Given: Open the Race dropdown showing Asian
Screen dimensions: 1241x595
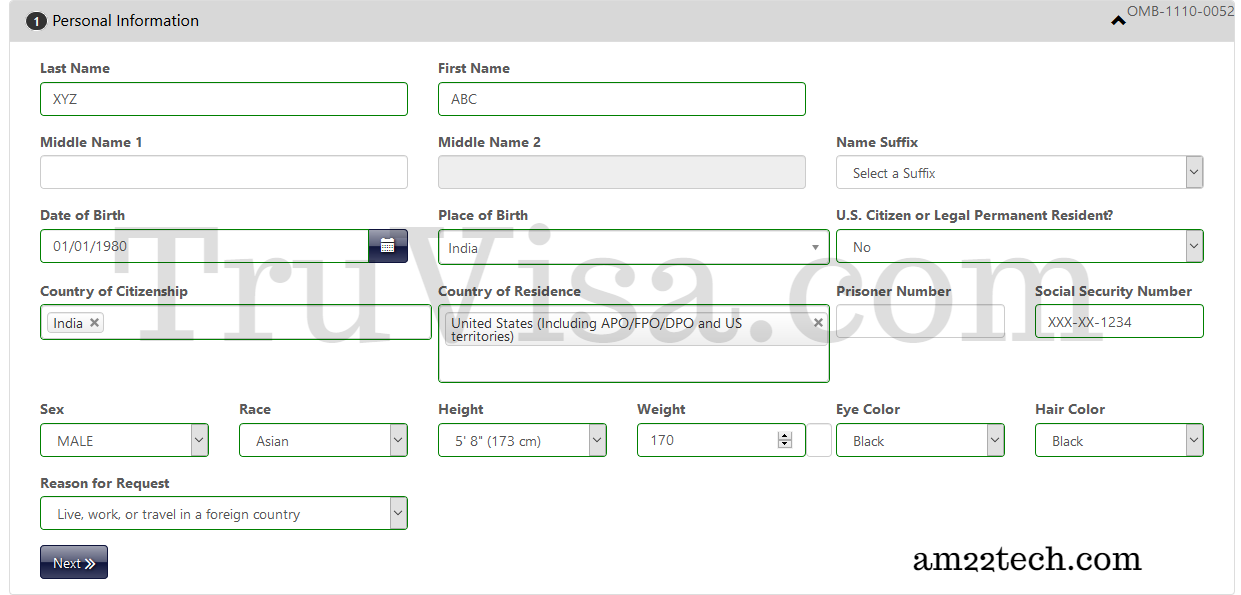Looking at the screenshot, I should pos(323,441).
